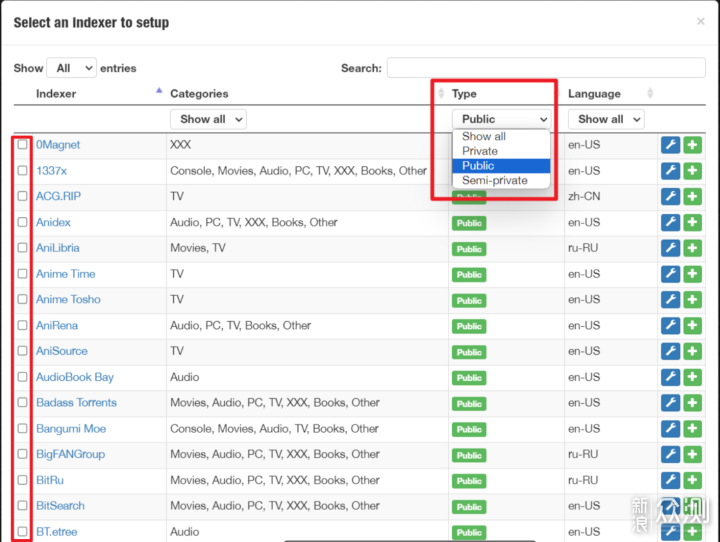
Task: Tick the 1337x checkbox
Action: click(22, 170)
